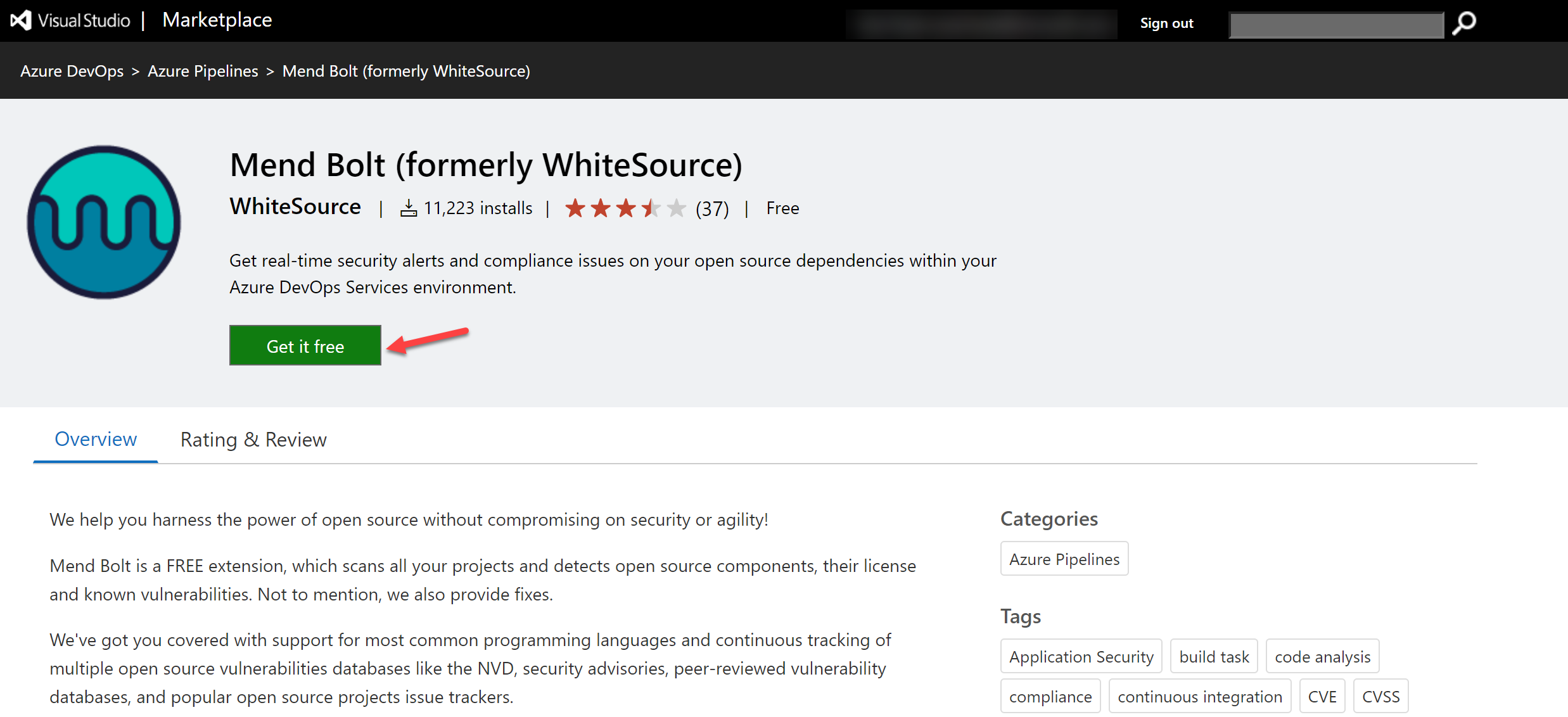Go to Azure Pipelines breadcrumb

pyautogui.click(x=203, y=71)
